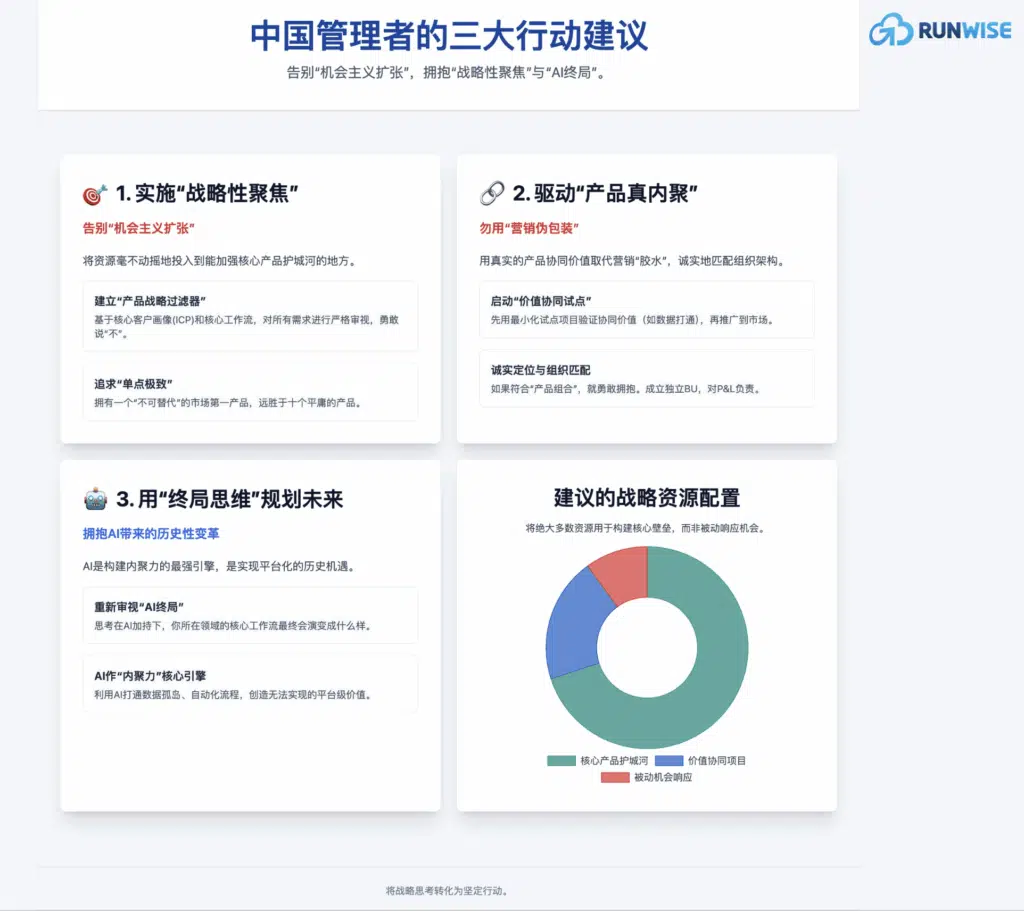Select the 追求"单点极致" card
Screen dimensions: 1024x911
point(250,391)
